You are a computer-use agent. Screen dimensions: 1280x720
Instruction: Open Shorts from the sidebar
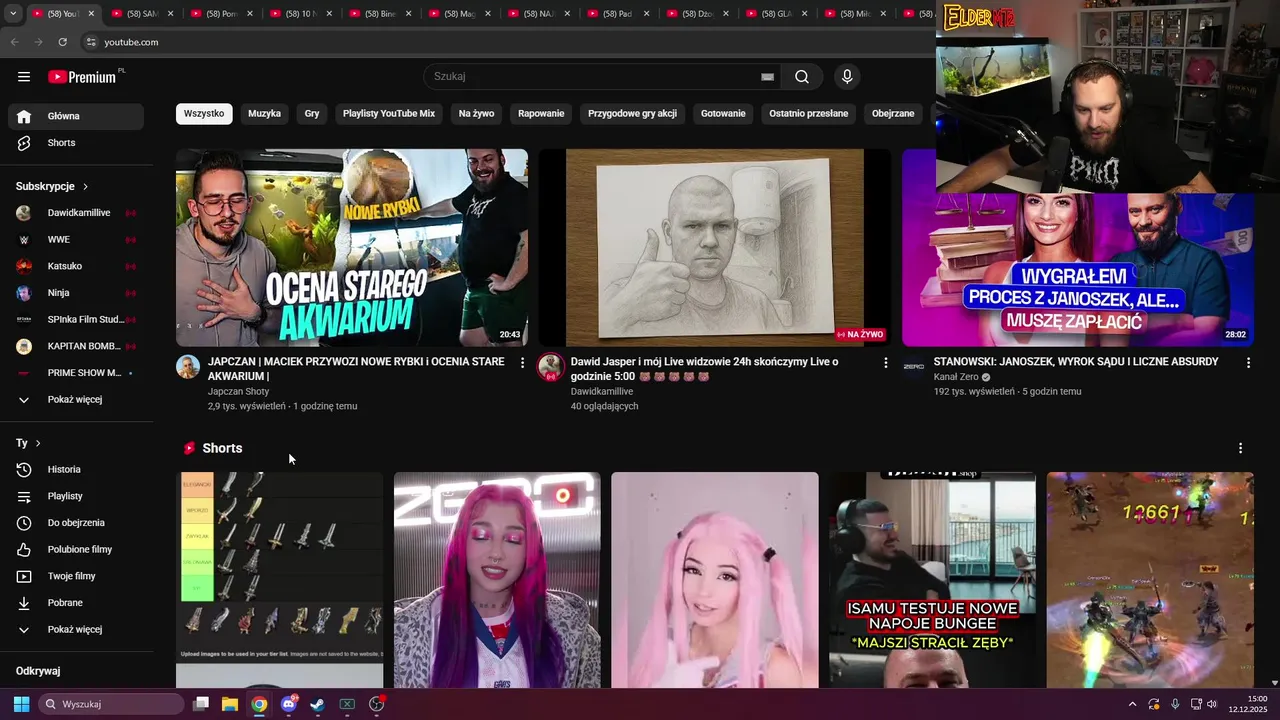tap(76, 143)
